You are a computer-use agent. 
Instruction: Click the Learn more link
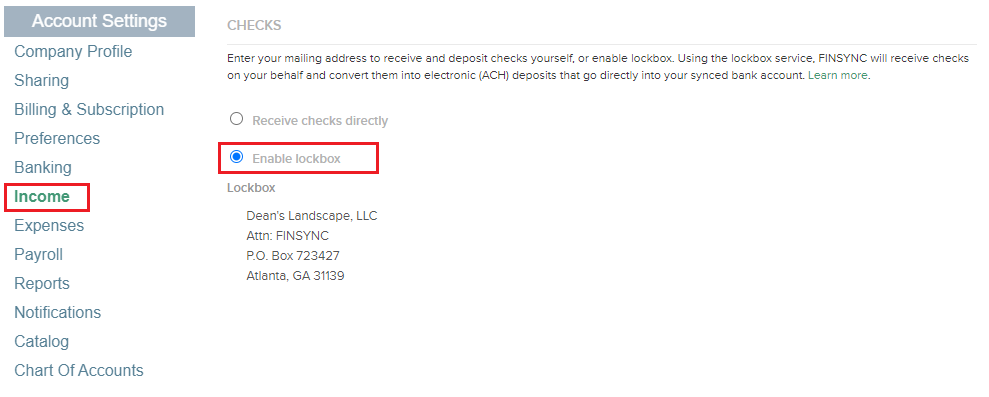[838, 75]
